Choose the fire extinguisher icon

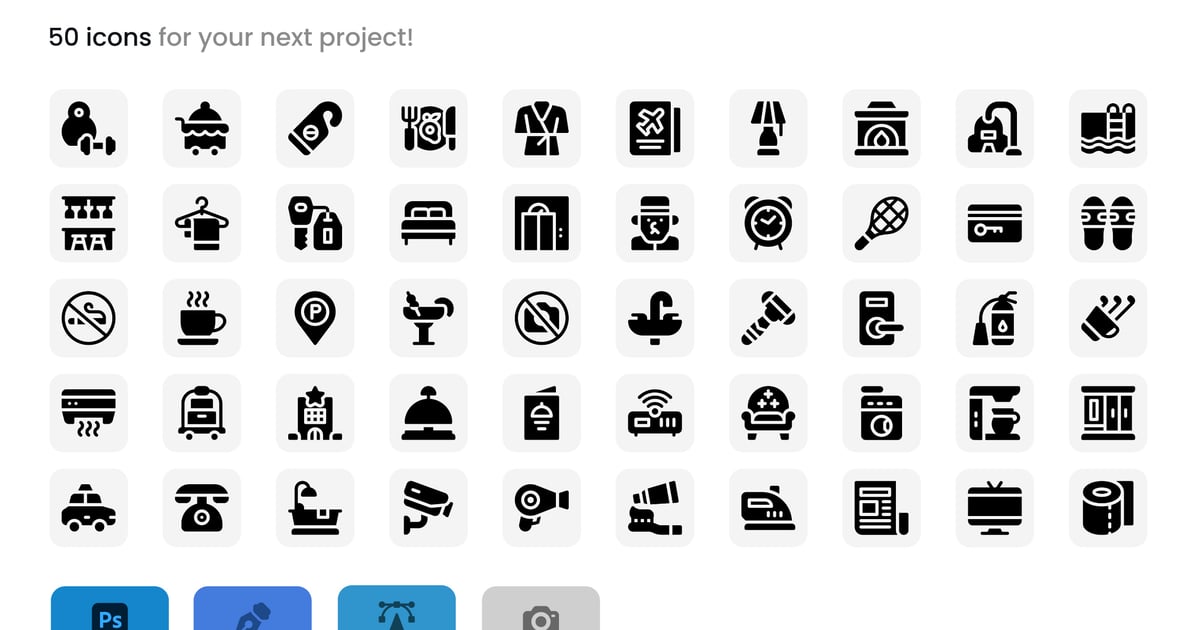tap(994, 318)
